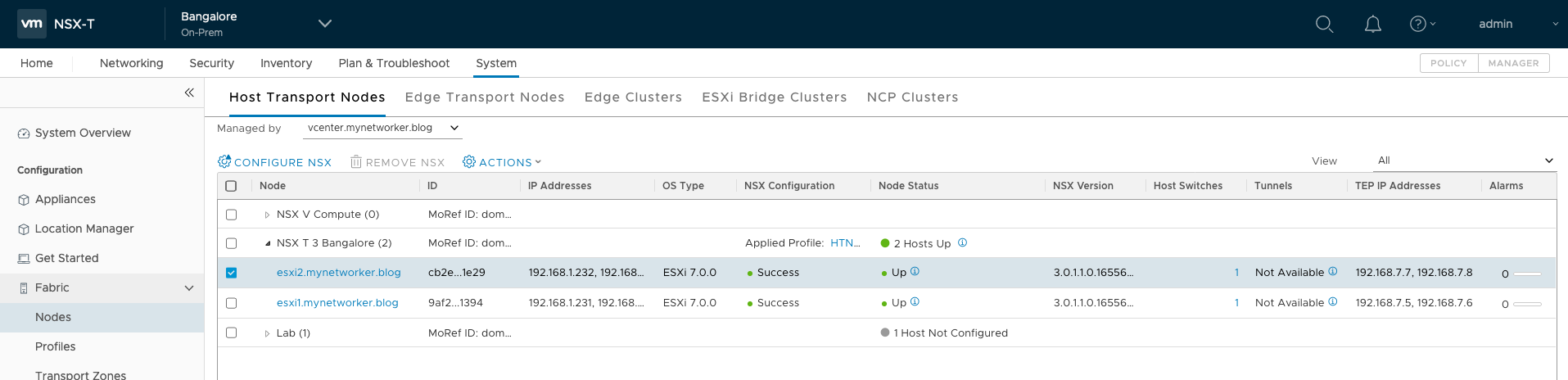Switch to Manager mode button
This screenshot has width=1568, height=380.
(x=1513, y=63)
